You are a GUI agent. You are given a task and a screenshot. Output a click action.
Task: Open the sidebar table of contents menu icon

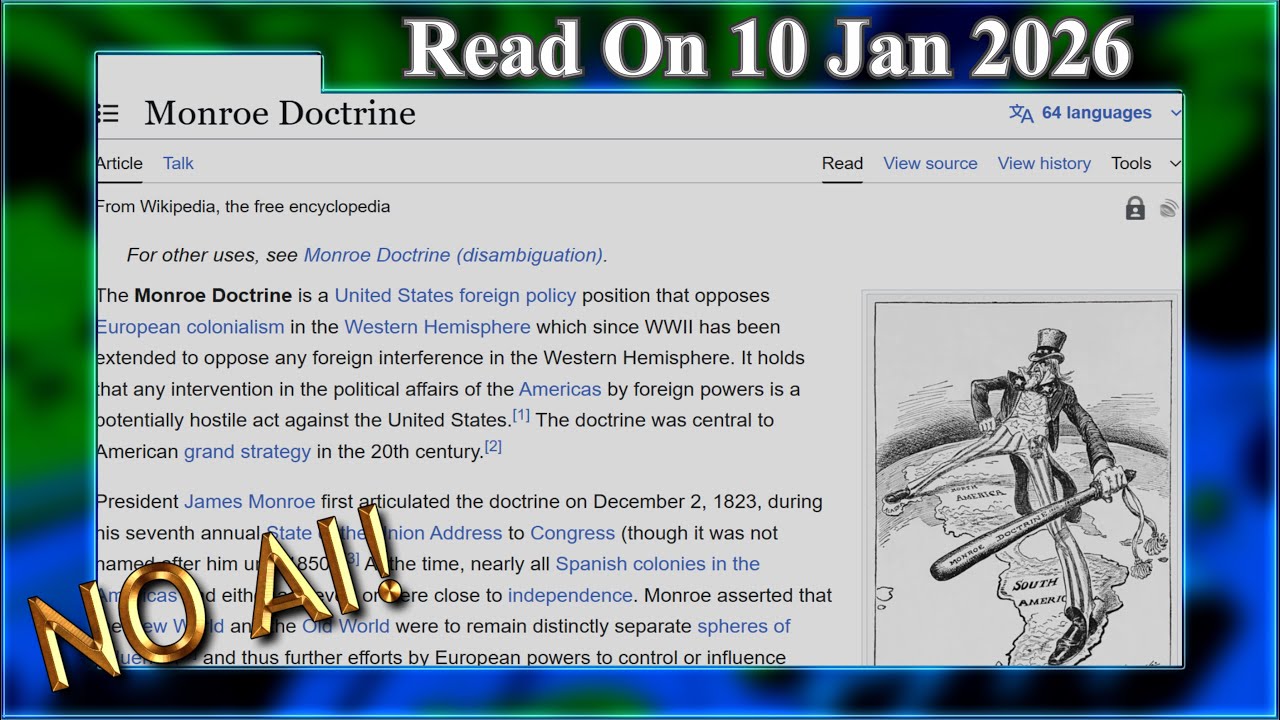107,113
